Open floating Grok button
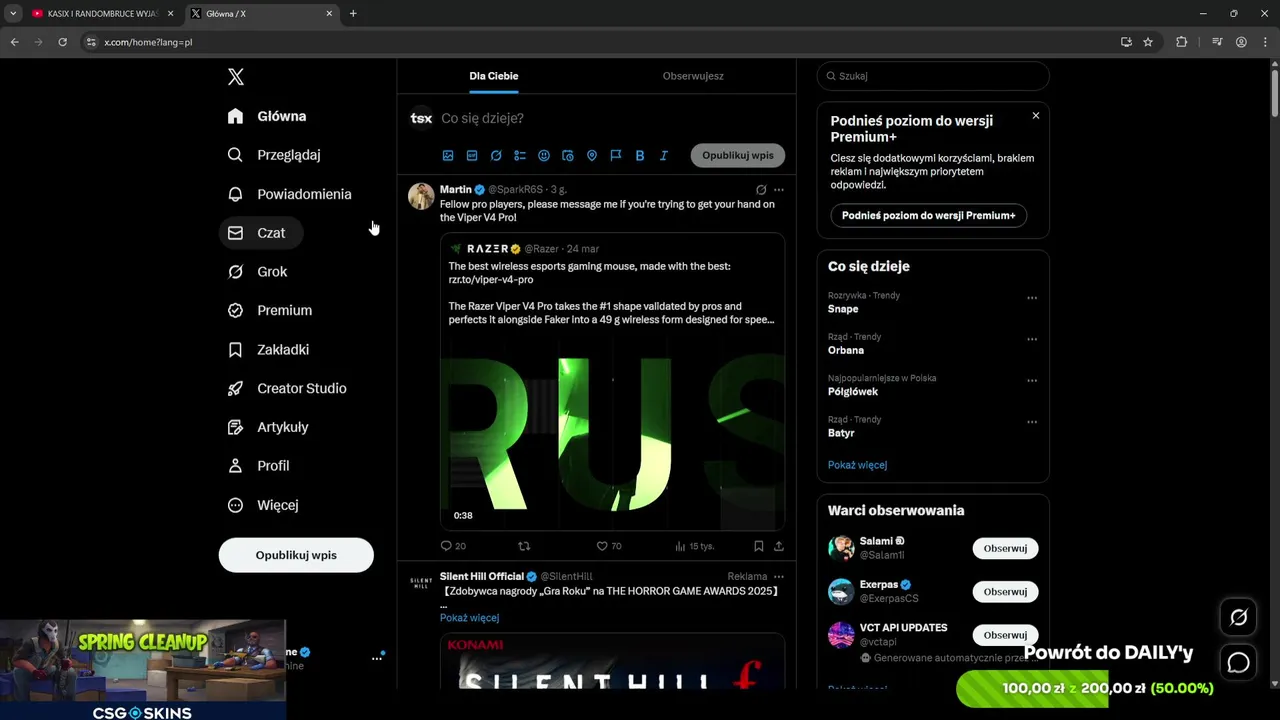Viewport: 1280px width, 720px height. point(1238,618)
